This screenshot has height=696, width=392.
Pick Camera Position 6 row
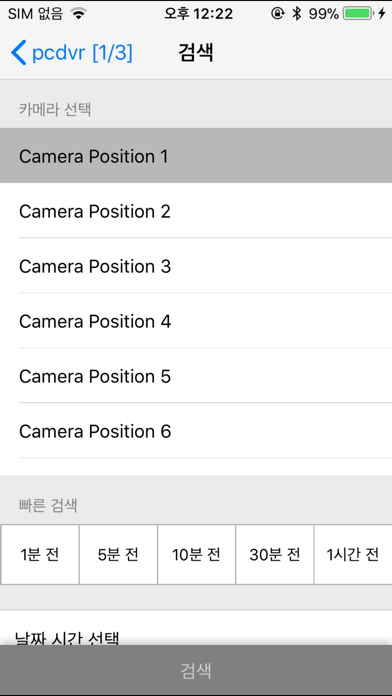(196, 431)
